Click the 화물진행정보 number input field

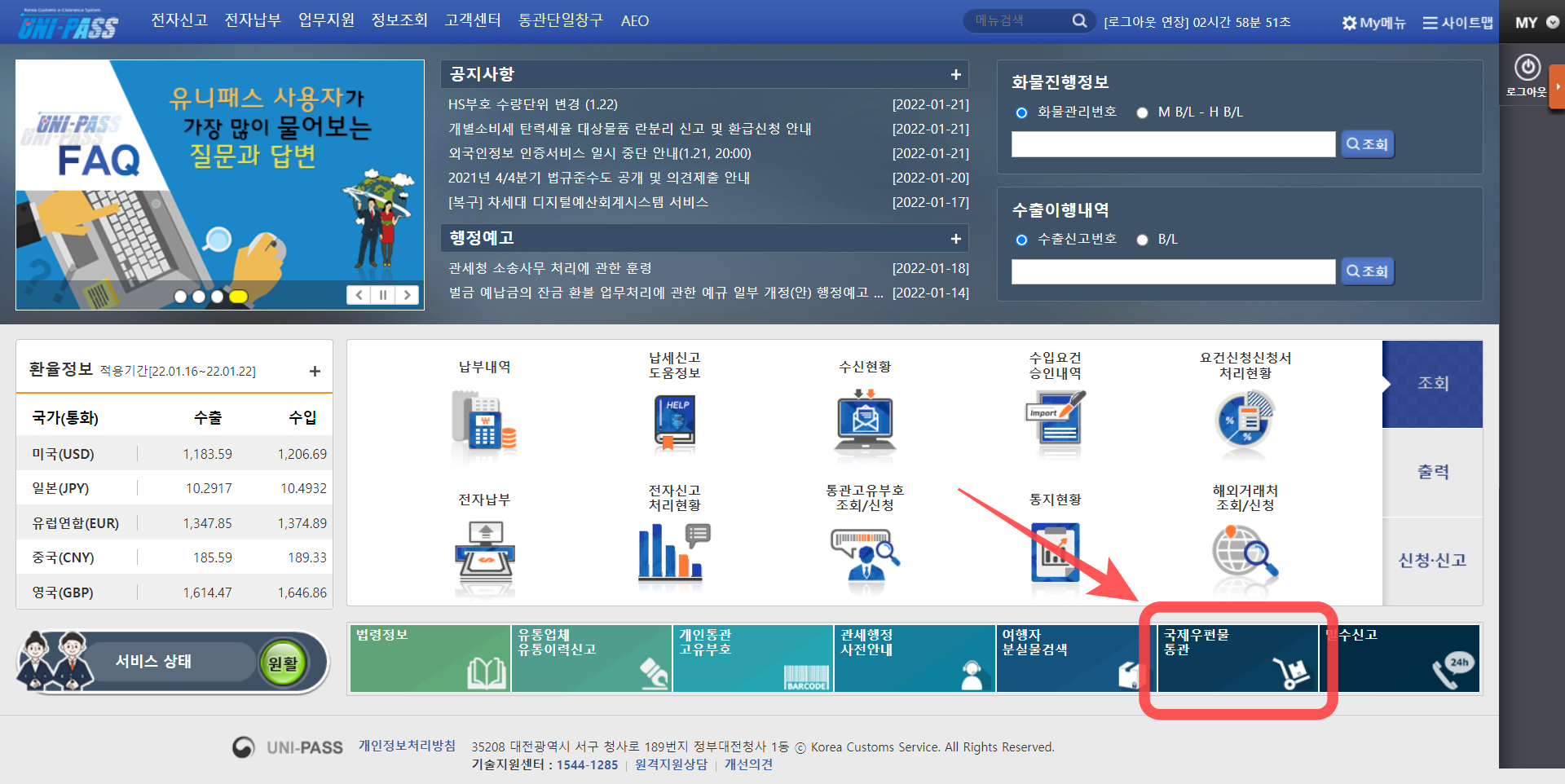[1174, 144]
